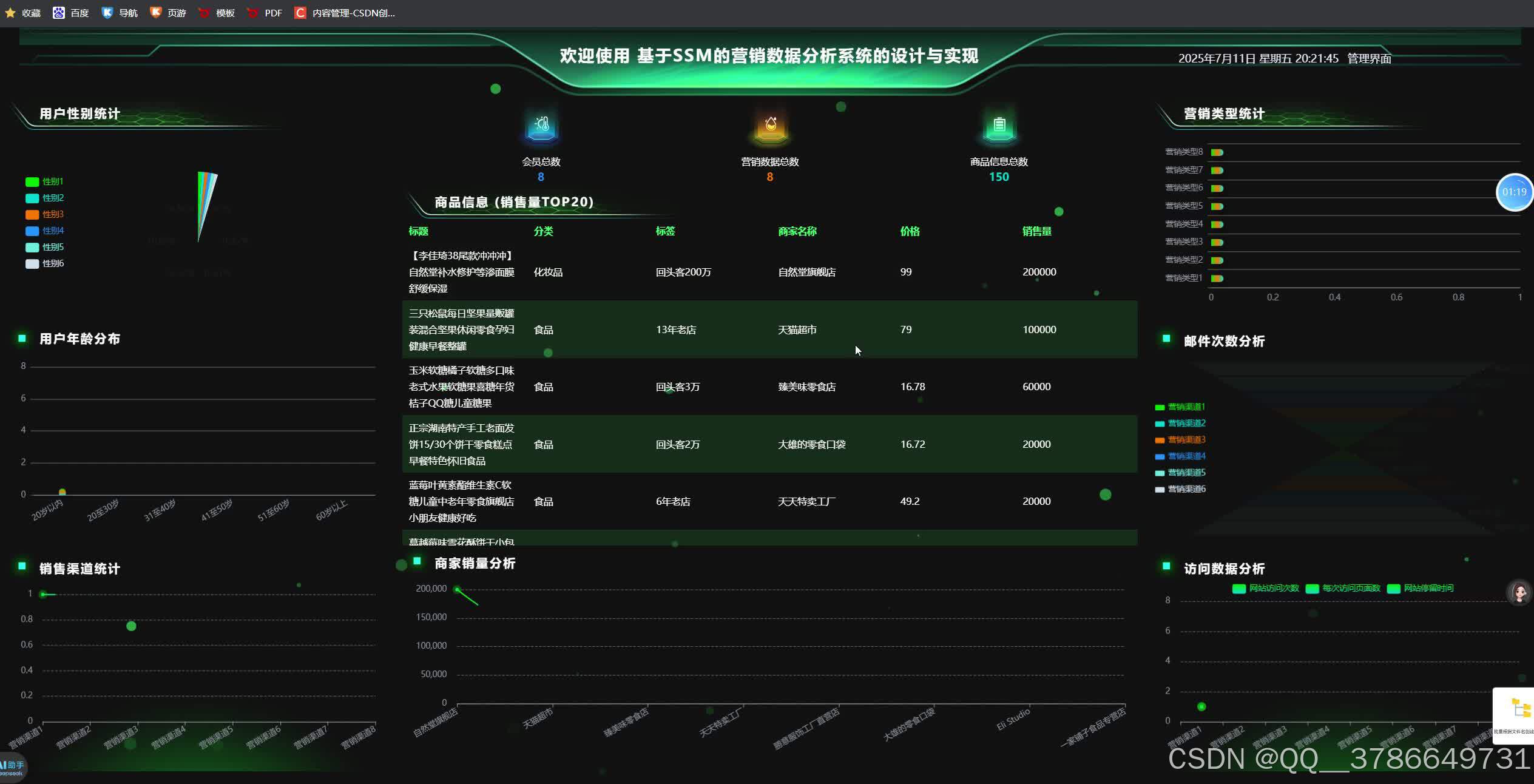This screenshot has width=1534, height=784.
Task: Open the AI助手 widget
Action: [x=12, y=768]
